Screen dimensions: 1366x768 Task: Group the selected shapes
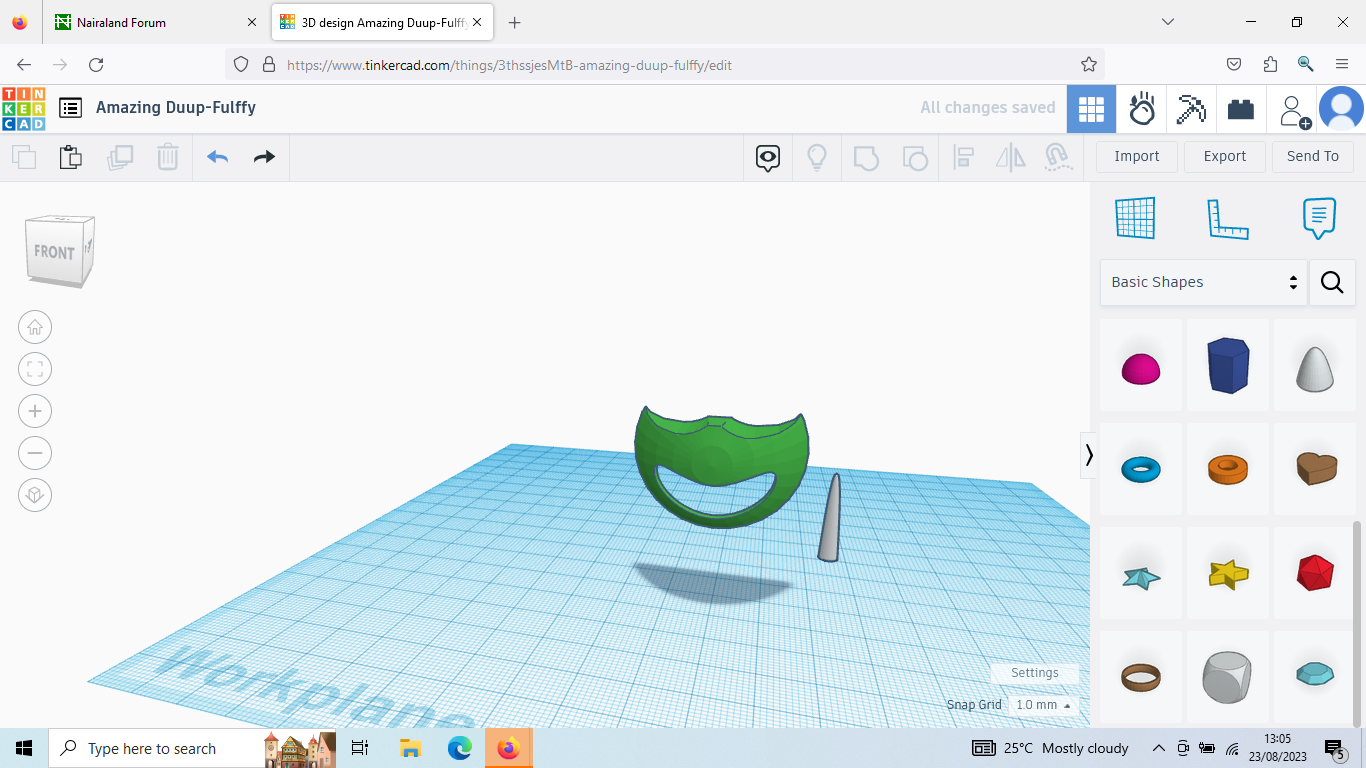click(x=866, y=157)
